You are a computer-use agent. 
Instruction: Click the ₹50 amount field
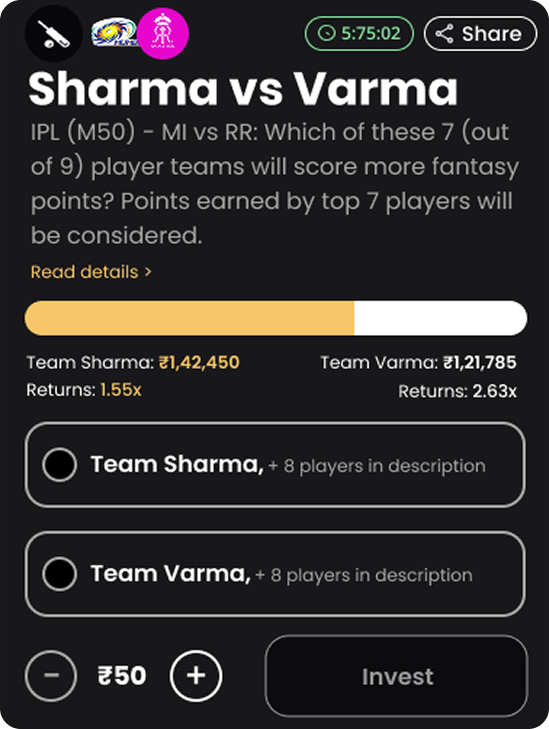122,676
